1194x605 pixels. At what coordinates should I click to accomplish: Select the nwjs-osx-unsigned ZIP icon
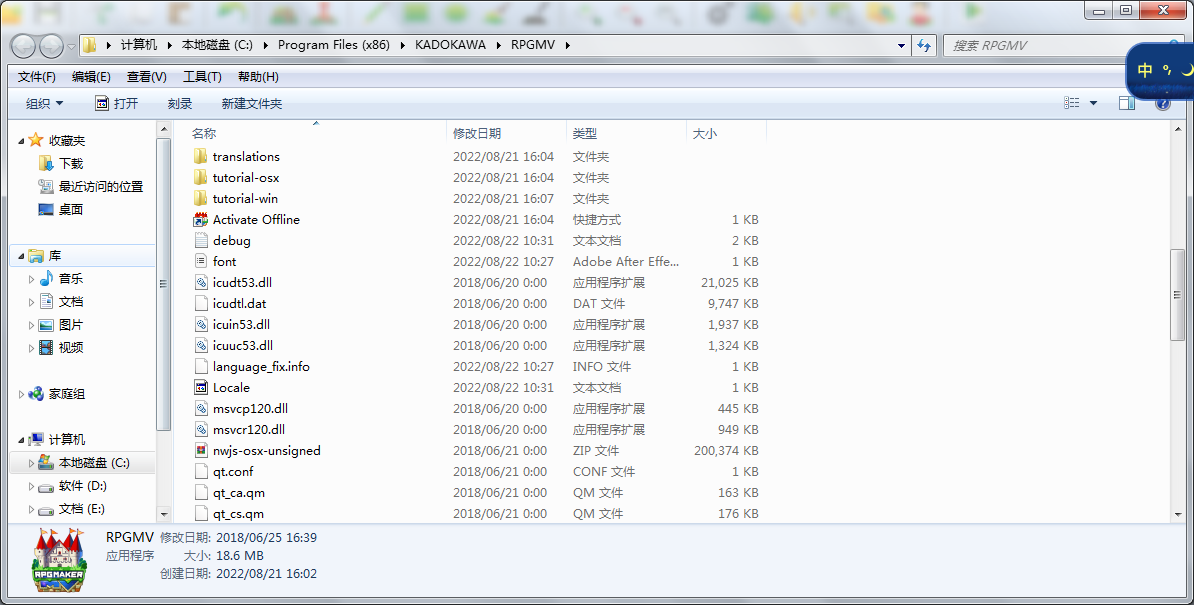pyautogui.click(x=200, y=451)
